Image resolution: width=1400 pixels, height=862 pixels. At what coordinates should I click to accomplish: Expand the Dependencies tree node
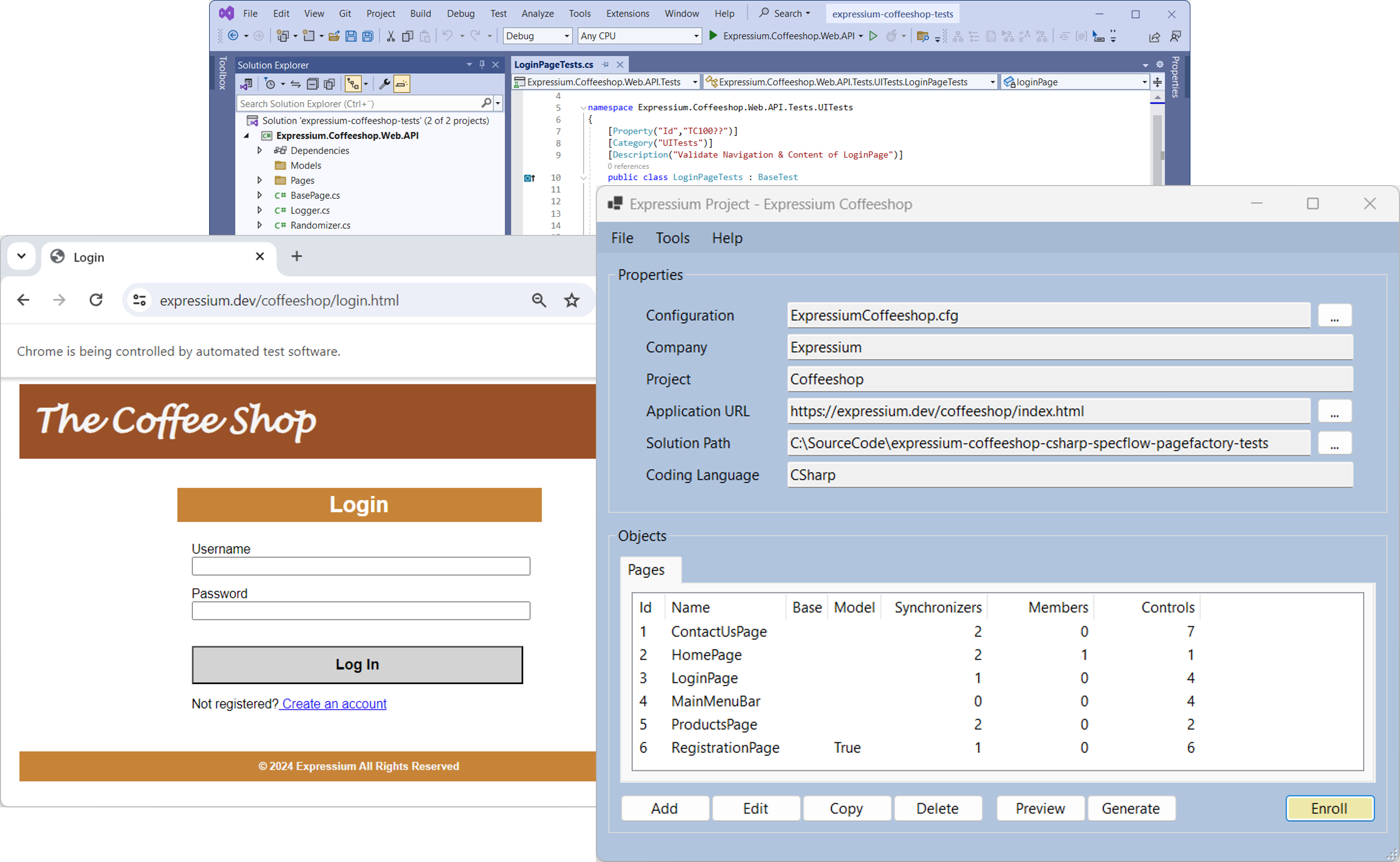point(259,151)
